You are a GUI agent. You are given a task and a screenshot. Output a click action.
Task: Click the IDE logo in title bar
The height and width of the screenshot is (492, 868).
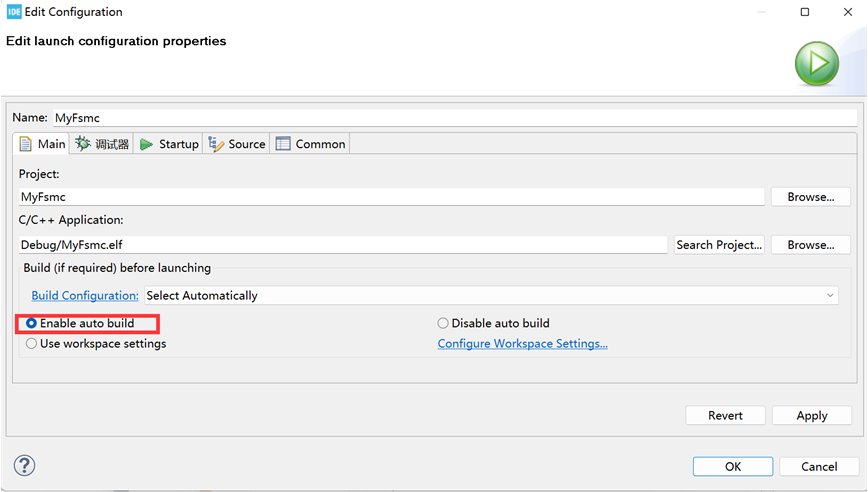click(14, 12)
